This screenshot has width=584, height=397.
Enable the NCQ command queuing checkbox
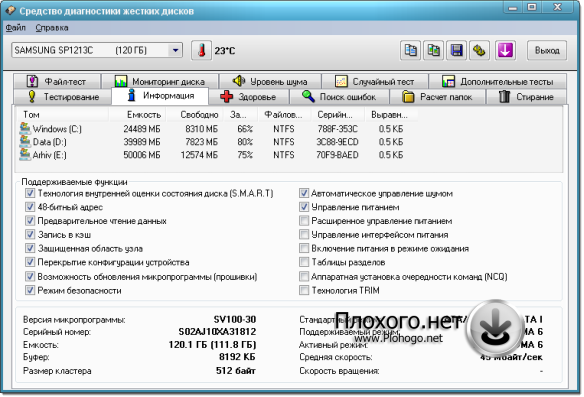click(304, 277)
